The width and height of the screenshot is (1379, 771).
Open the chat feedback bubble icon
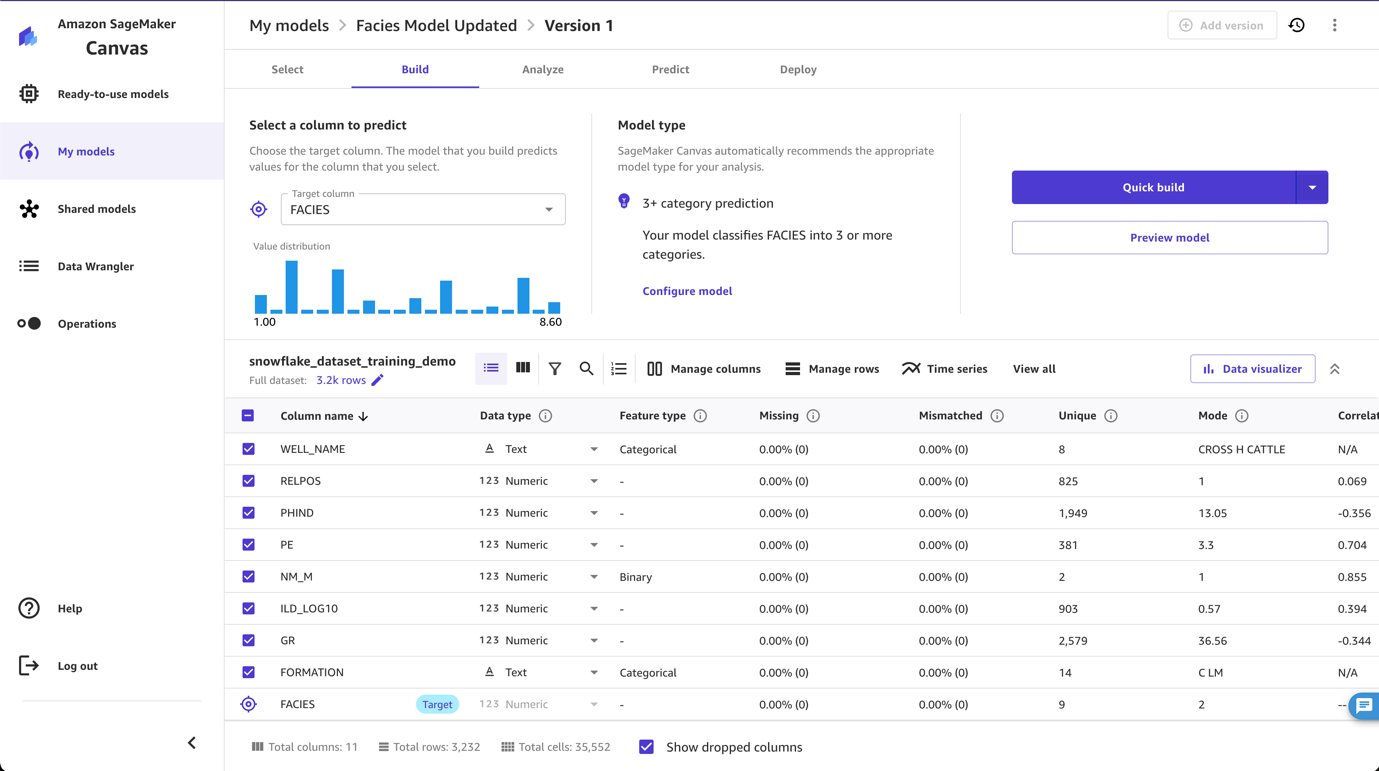(x=1364, y=706)
